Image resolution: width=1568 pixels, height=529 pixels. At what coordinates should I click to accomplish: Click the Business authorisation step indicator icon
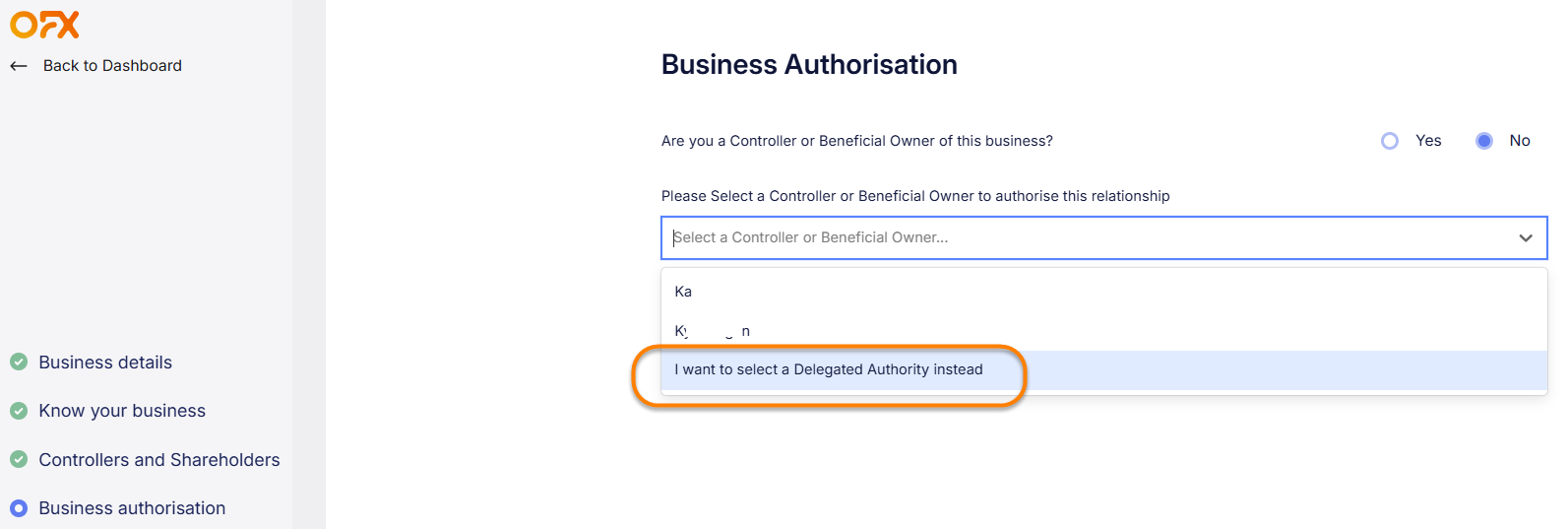[x=19, y=508]
